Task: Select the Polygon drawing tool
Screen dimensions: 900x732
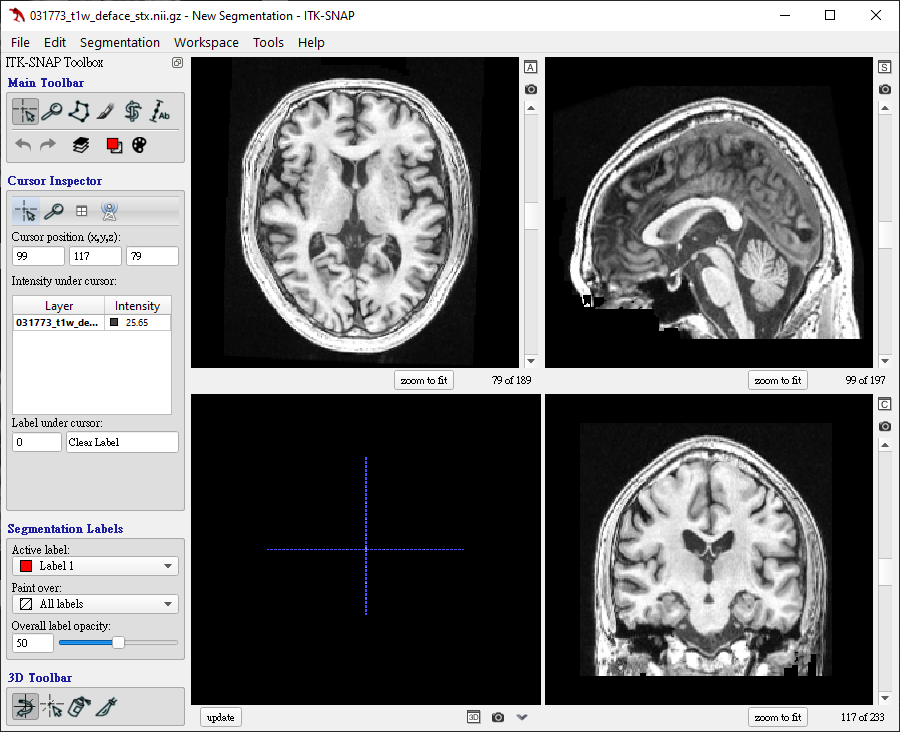Action: tap(79, 111)
